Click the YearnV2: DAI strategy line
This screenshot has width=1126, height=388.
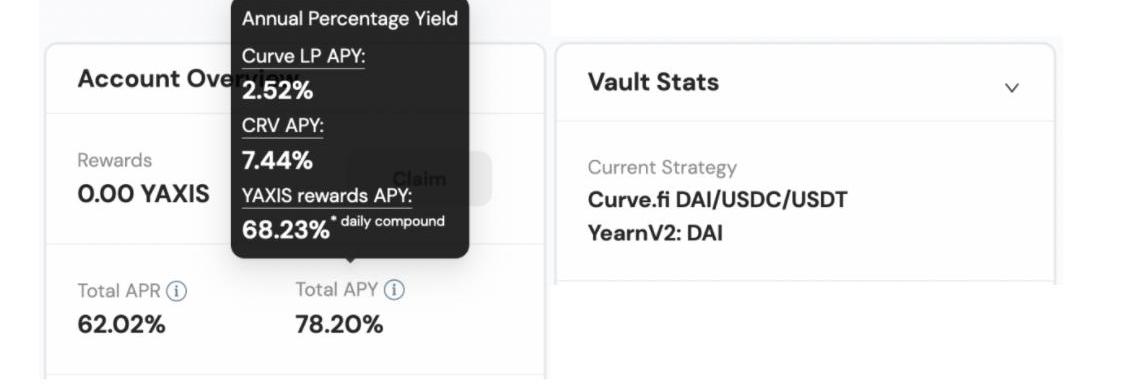pos(655,234)
